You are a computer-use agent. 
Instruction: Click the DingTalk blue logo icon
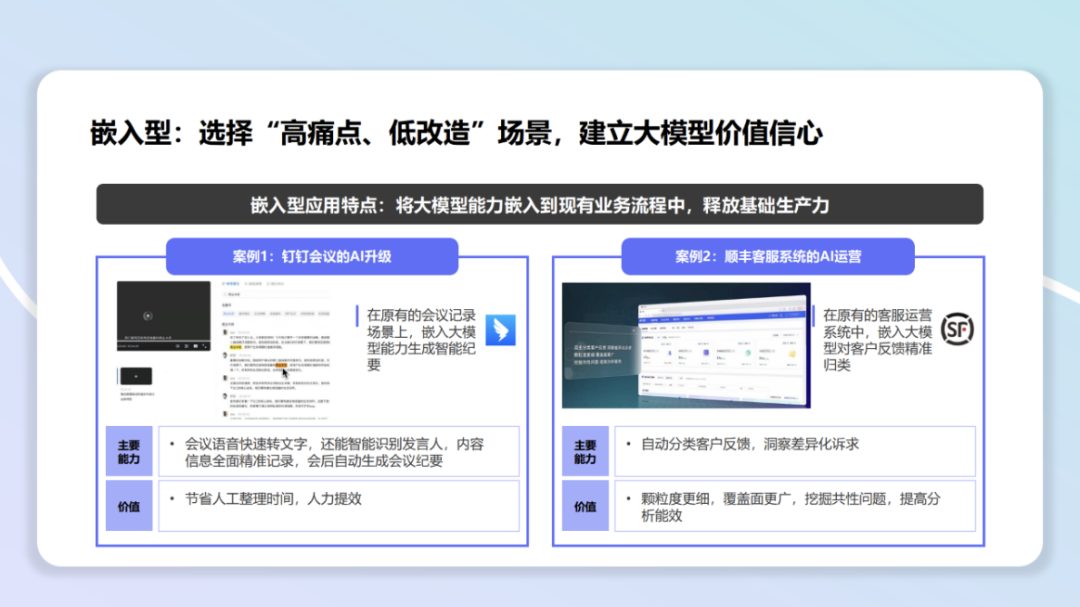tap(501, 329)
